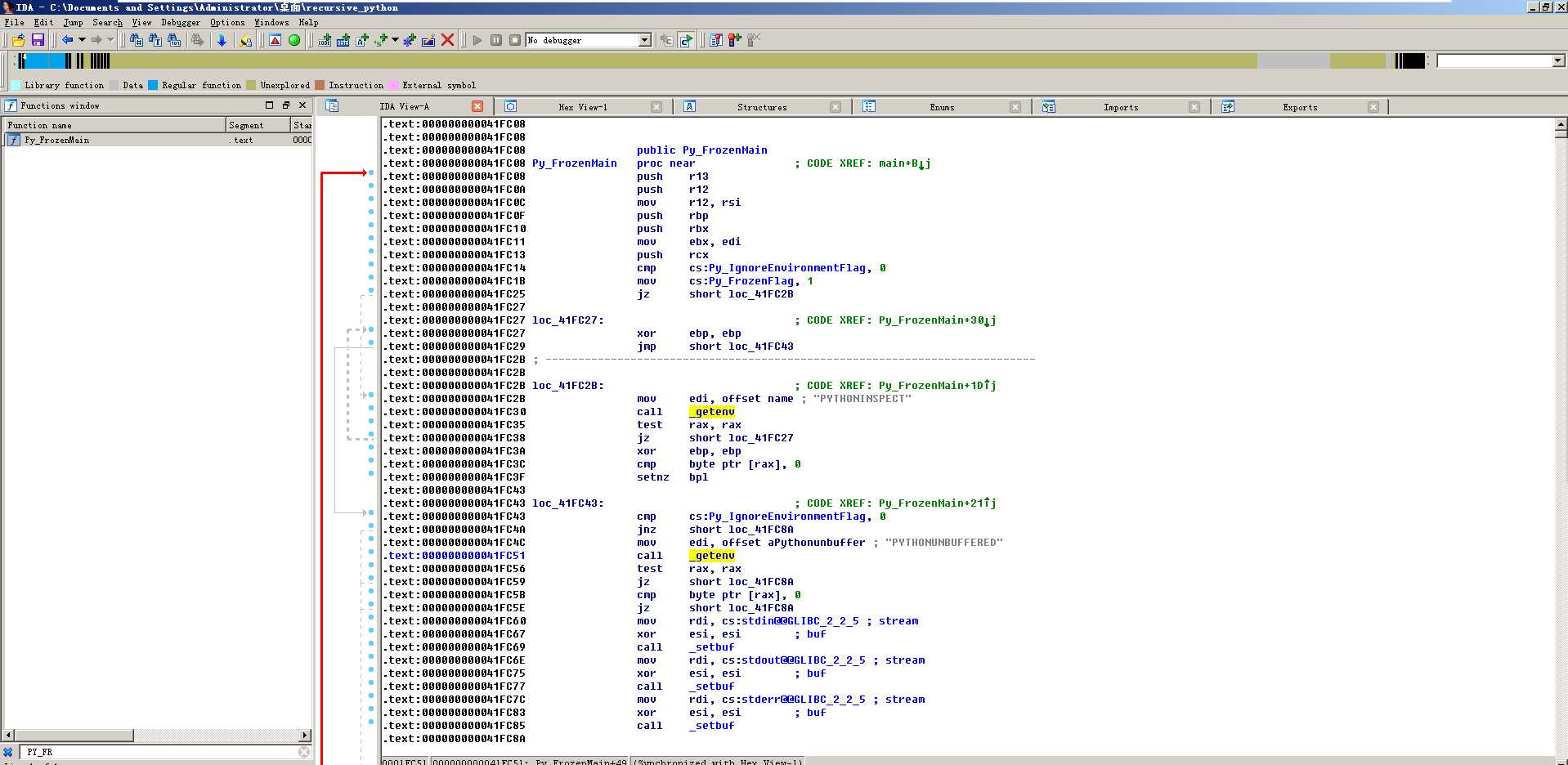Click the Functions window horizontal scrollbar
1568x765 pixels.
pyautogui.click(x=157, y=736)
